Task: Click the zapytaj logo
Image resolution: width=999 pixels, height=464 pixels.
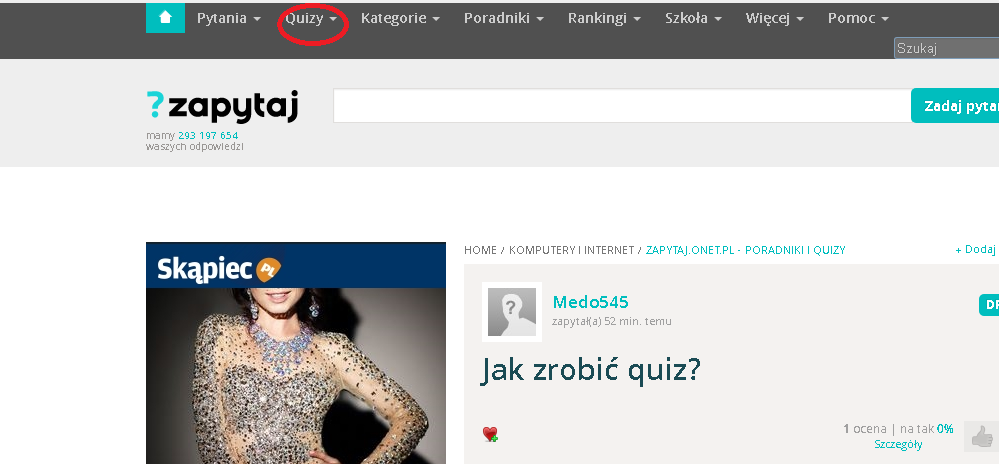Action: pos(222,106)
